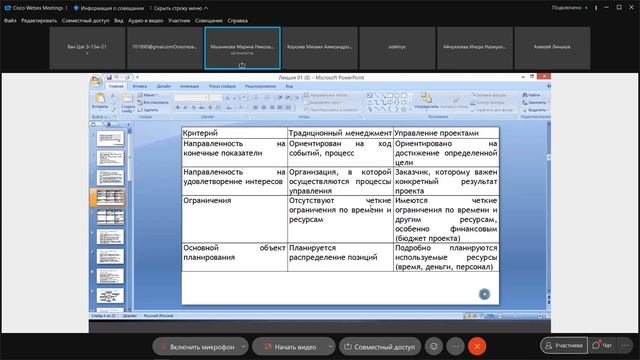Image resolution: width=640 pixels, height=360 pixels.
Task: Click Save icon in PowerPoint quick access toolbar
Action: (x=109, y=77)
